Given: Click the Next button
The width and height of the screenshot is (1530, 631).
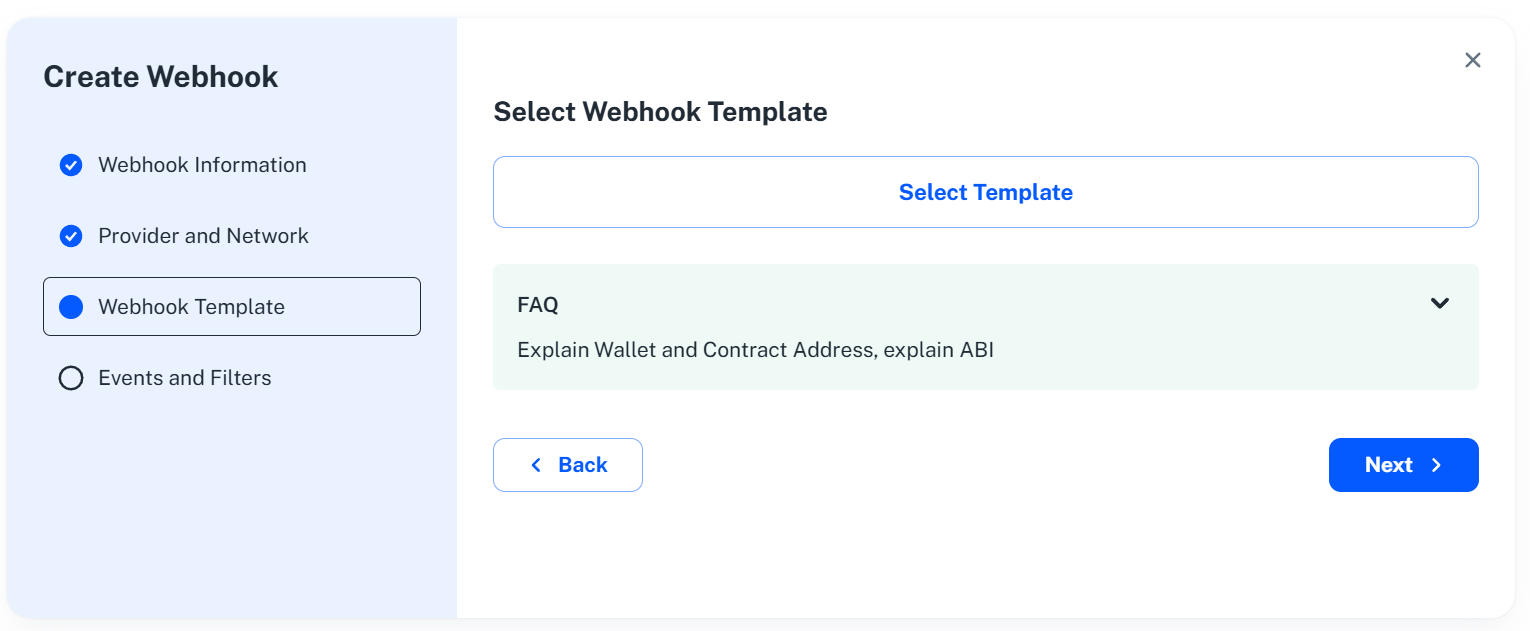Looking at the screenshot, I should point(1403,464).
